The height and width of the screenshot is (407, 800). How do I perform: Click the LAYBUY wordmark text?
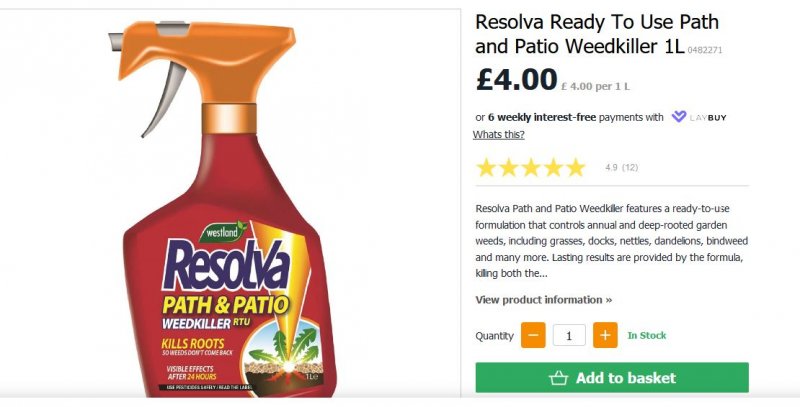(709, 118)
